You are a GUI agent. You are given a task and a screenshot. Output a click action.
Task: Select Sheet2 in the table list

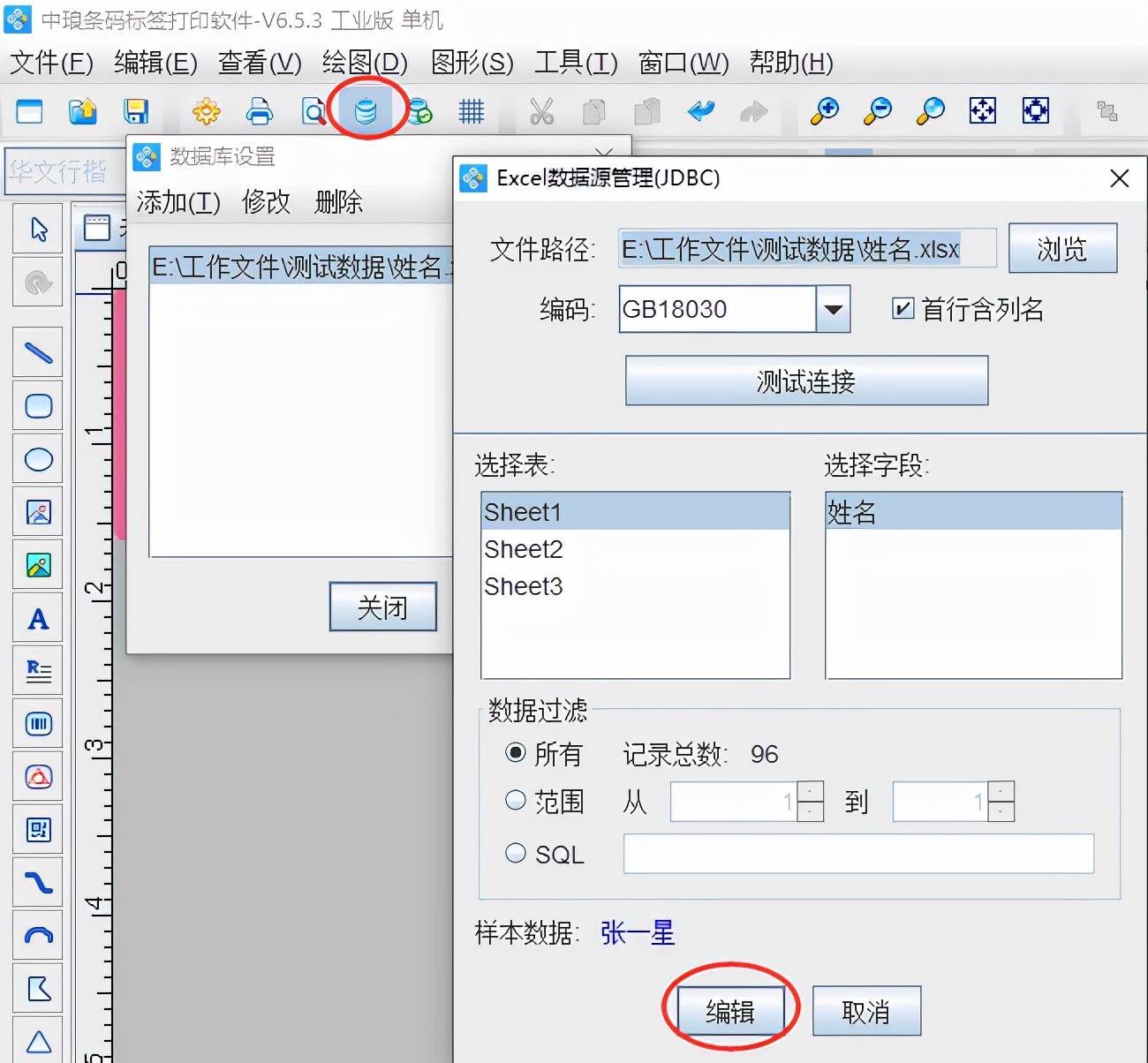point(635,549)
